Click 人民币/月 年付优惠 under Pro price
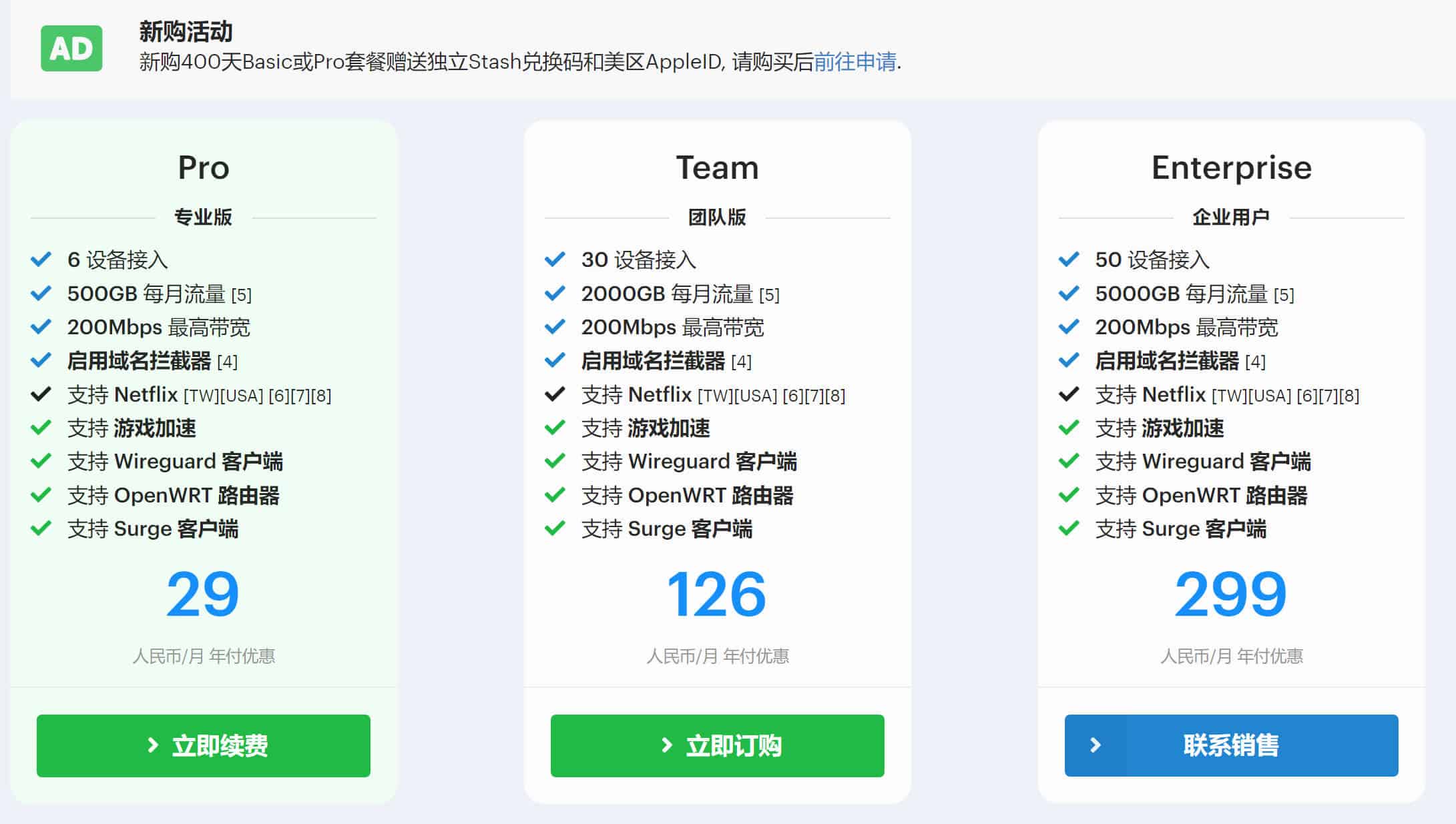This screenshot has height=824, width=1456. 204,657
